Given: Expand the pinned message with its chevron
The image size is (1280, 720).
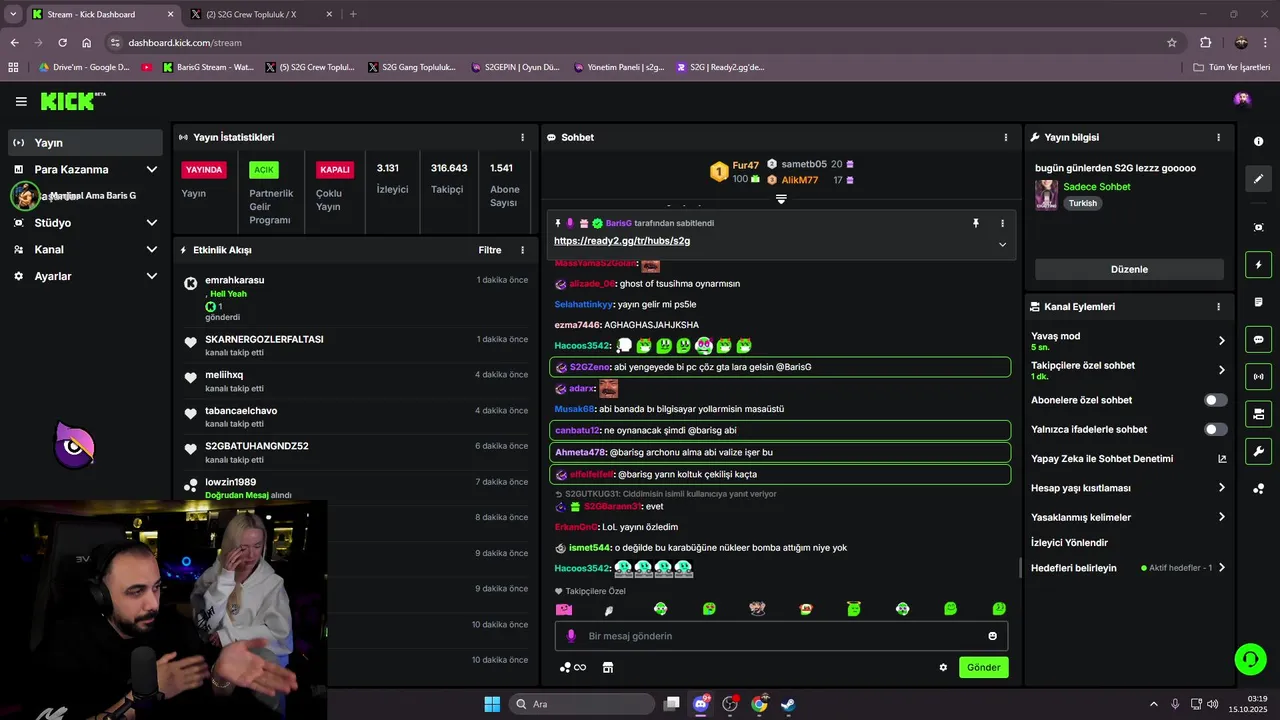Looking at the screenshot, I should pos(1002,244).
